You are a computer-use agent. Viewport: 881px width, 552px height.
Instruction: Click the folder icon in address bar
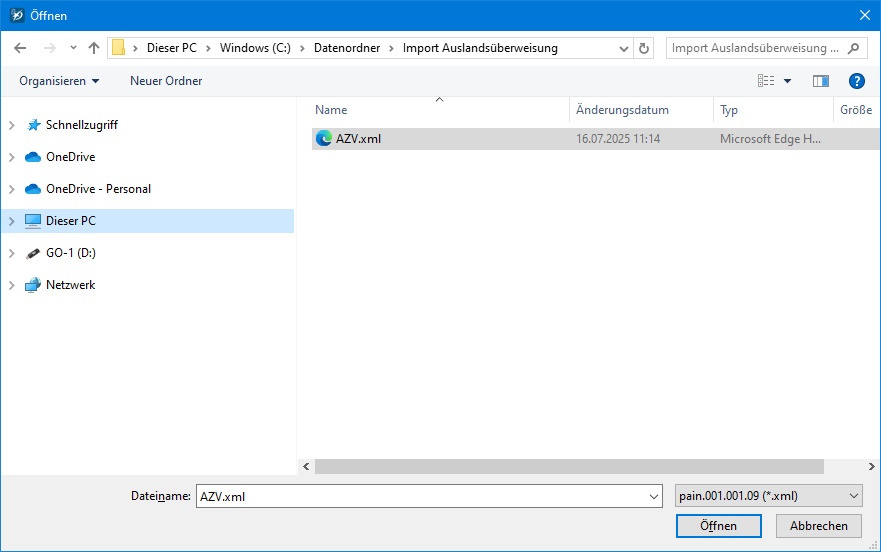tap(118, 48)
